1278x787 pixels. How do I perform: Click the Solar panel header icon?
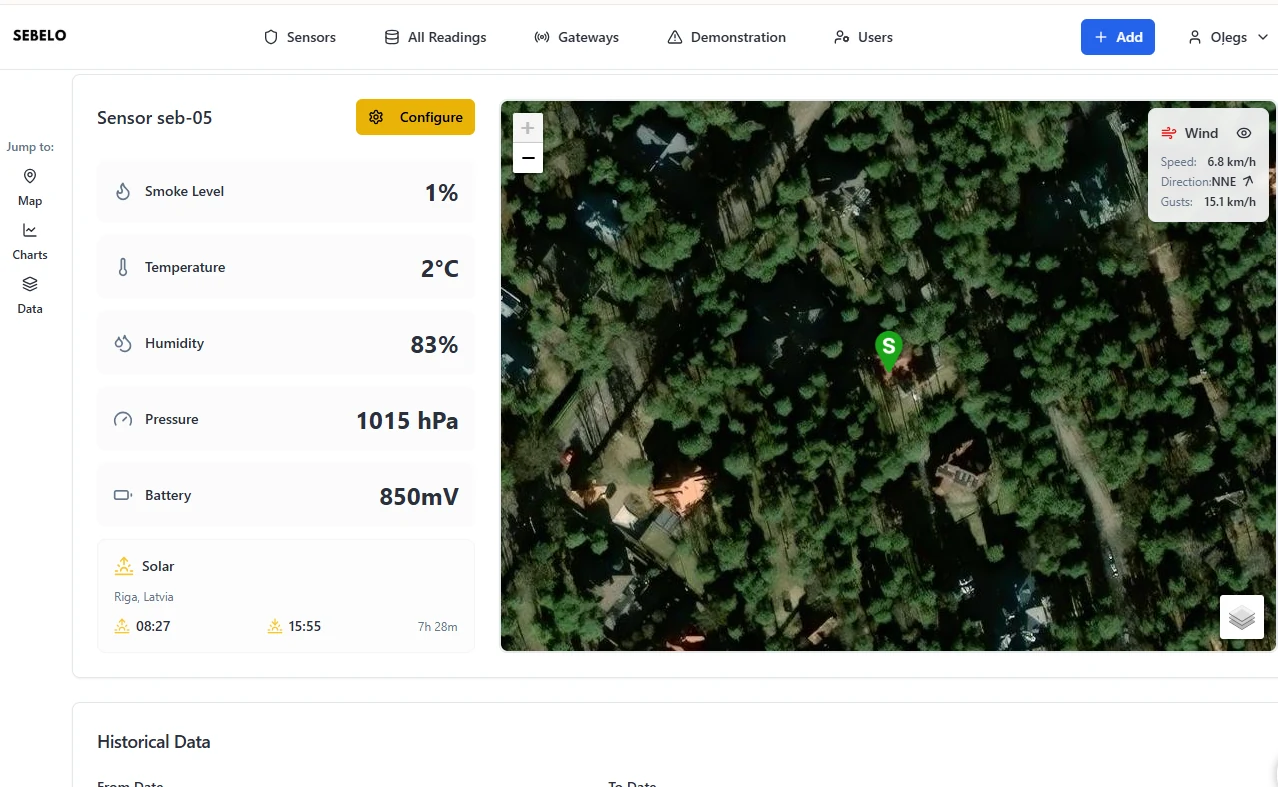(x=124, y=566)
